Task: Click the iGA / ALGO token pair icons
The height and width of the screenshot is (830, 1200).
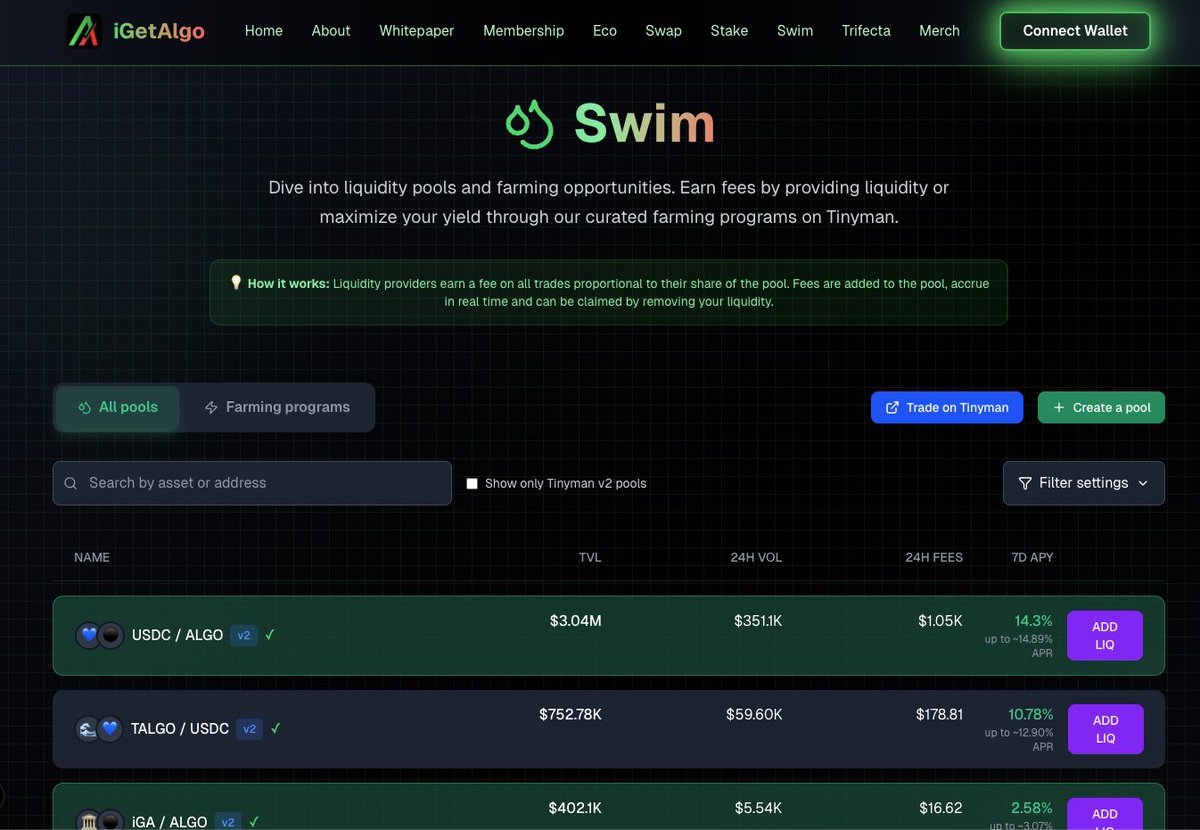Action: pos(100,821)
